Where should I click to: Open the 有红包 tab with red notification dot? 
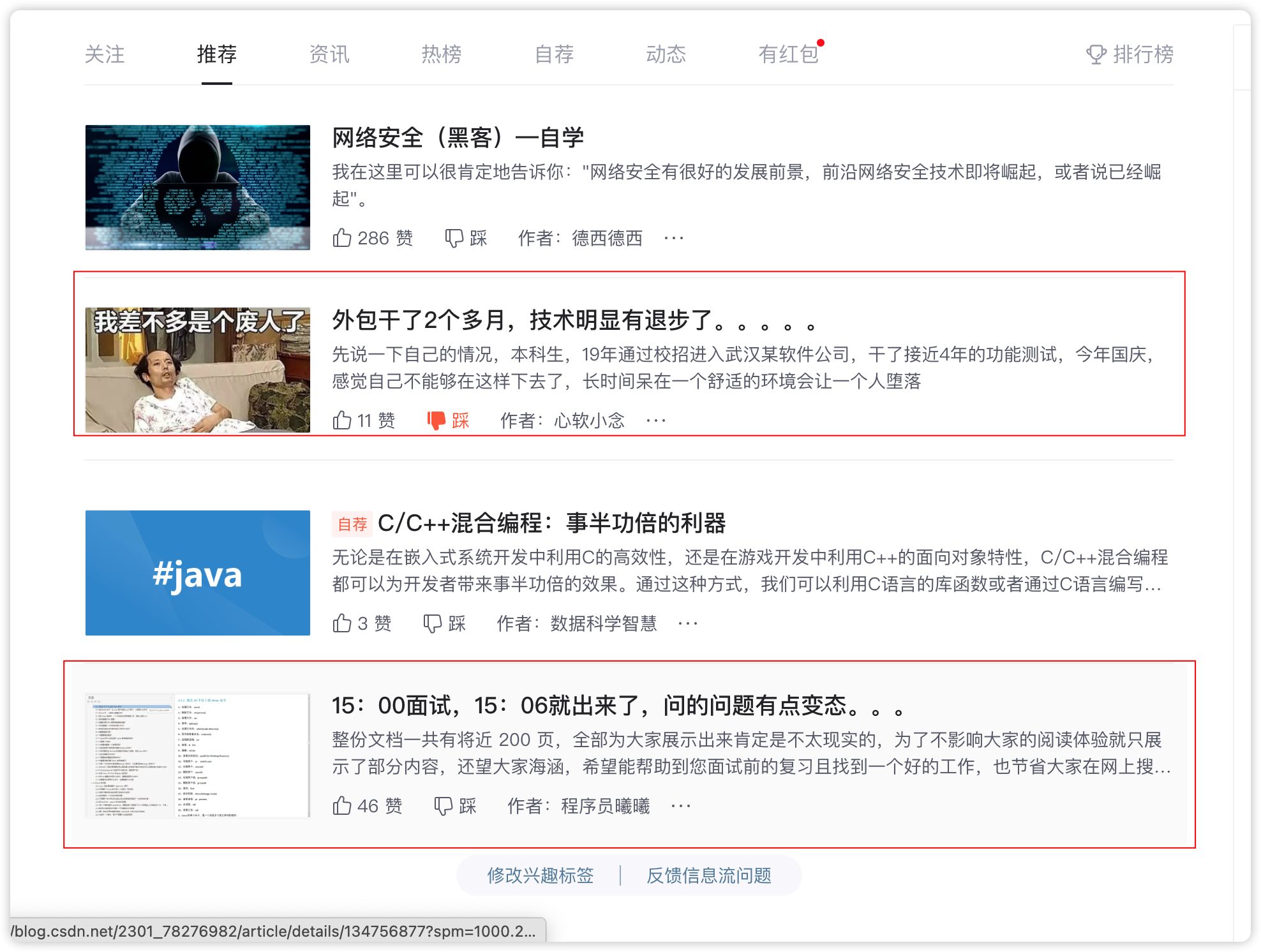tap(788, 54)
